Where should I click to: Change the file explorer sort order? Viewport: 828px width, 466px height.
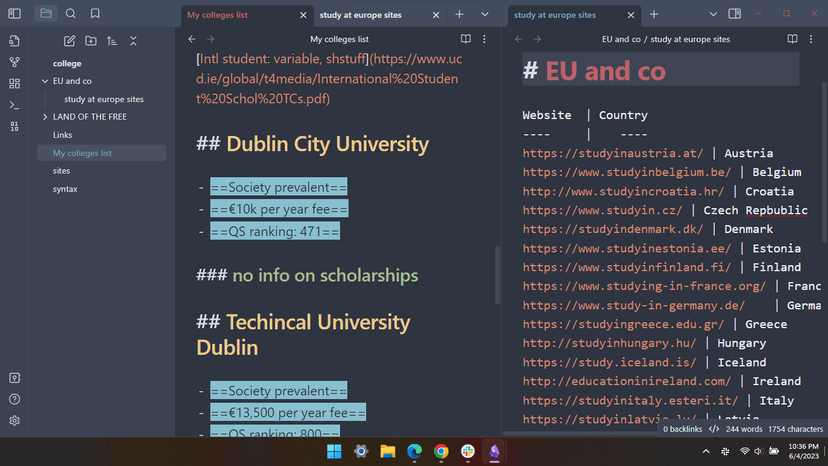click(x=112, y=41)
